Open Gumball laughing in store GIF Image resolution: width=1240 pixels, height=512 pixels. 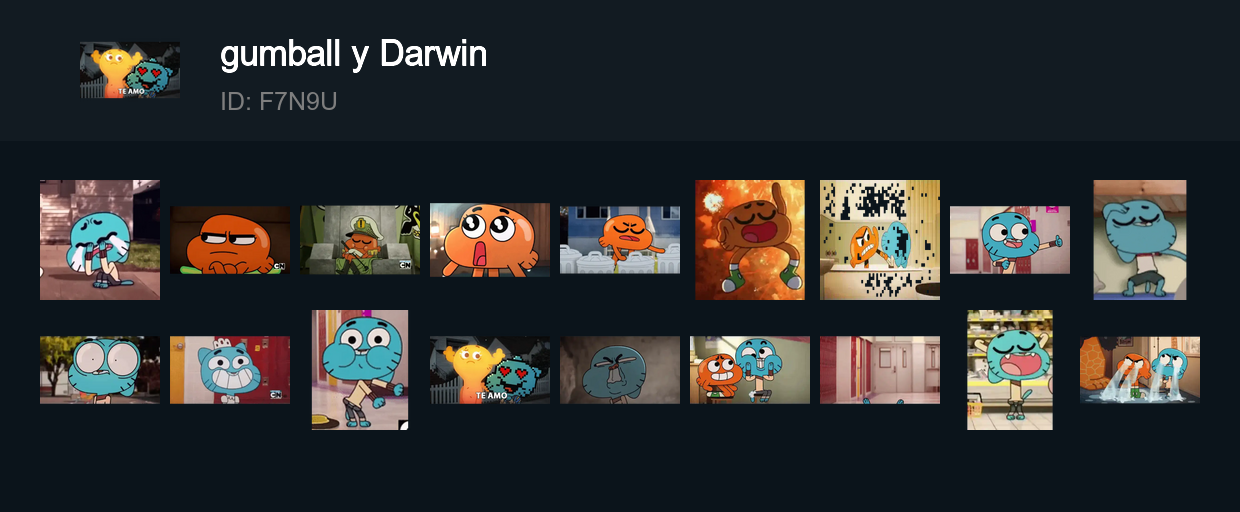[x=1010, y=370]
